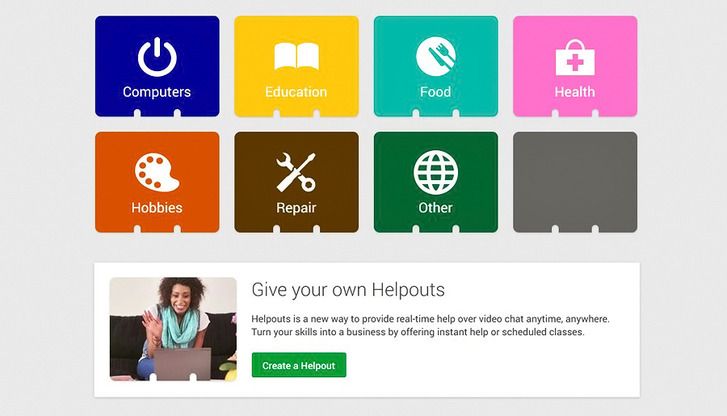This screenshot has height=416, width=727.
Task: Click the open book icon for Education
Action: 296,57
